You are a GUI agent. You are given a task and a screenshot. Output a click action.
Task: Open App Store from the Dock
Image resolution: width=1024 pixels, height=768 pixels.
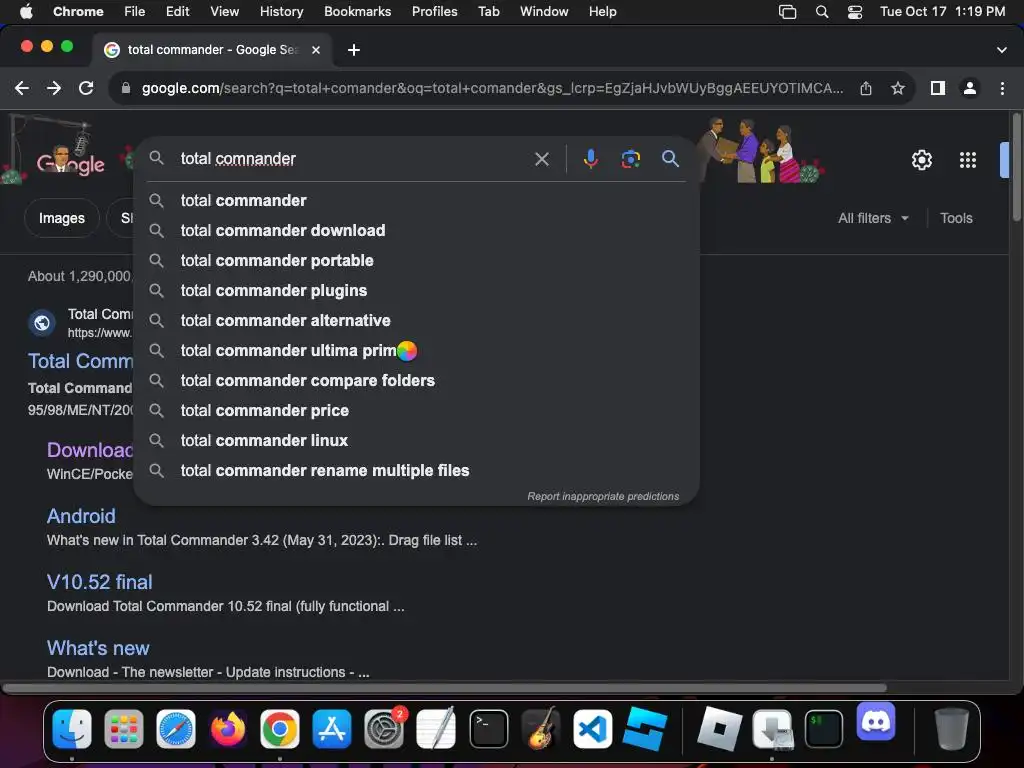332,729
